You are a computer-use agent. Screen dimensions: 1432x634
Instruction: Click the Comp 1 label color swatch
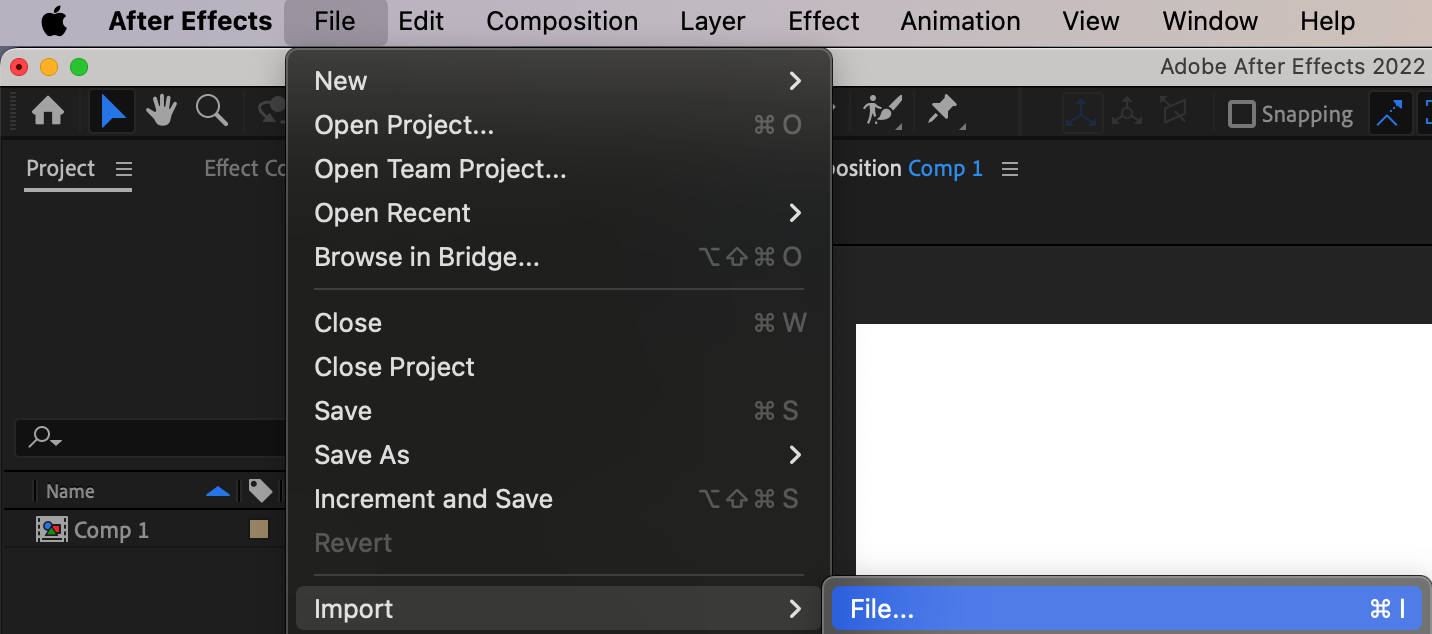(259, 530)
